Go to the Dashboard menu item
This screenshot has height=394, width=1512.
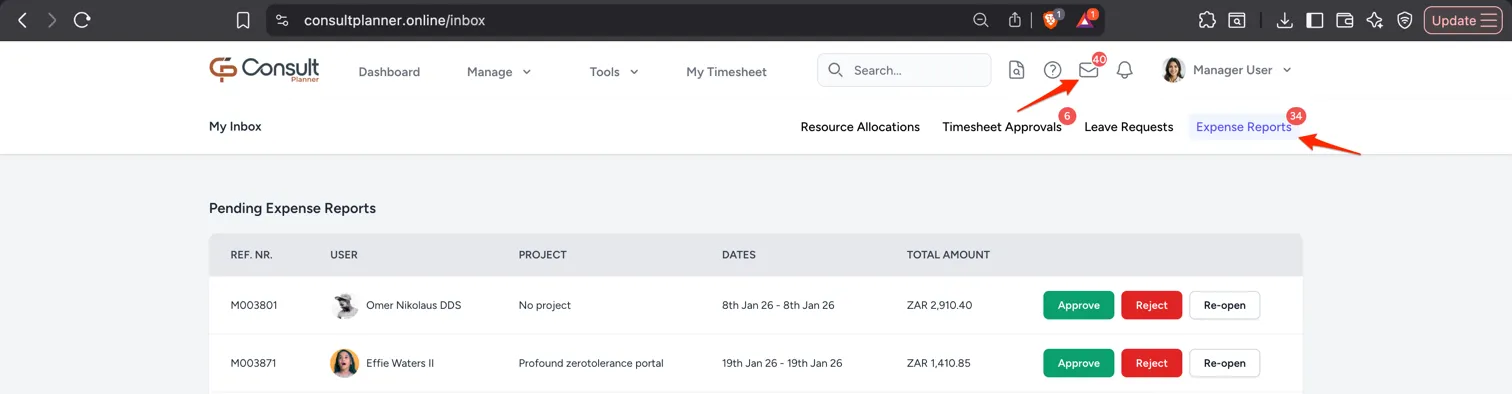click(389, 72)
